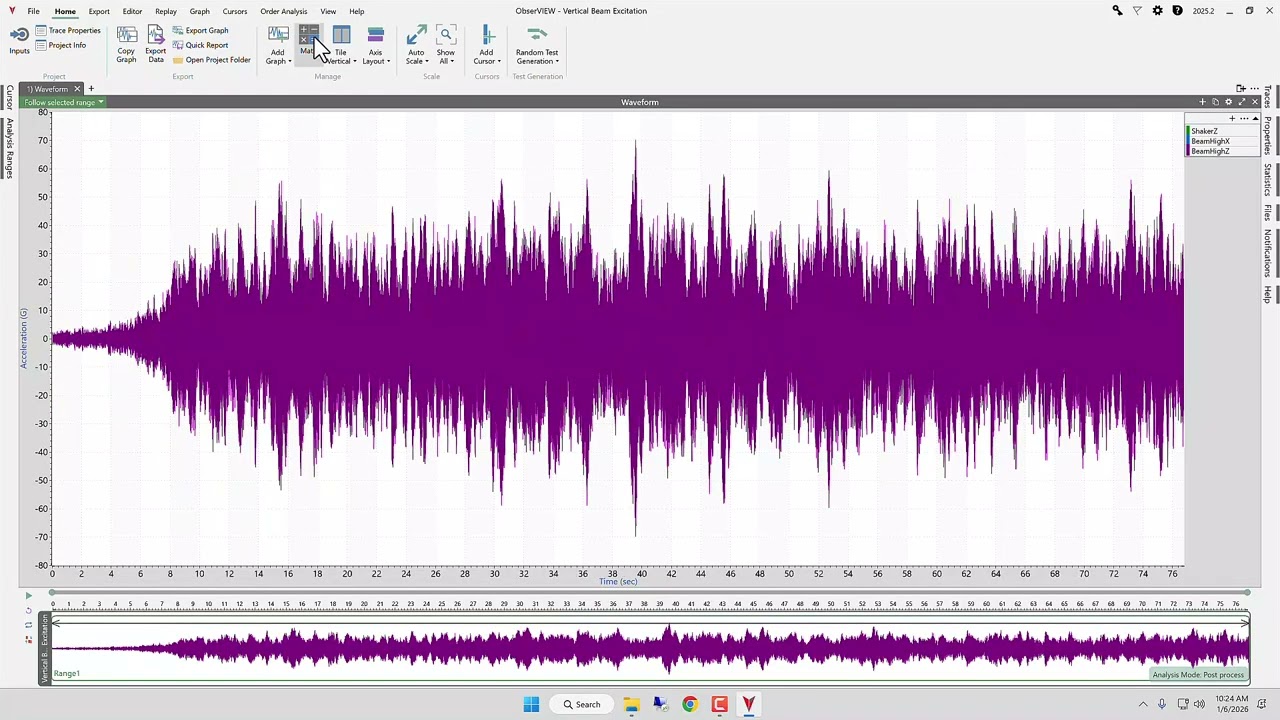Open the graph settings gear icon
The image size is (1280, 720).
(x=1228, y=102)
